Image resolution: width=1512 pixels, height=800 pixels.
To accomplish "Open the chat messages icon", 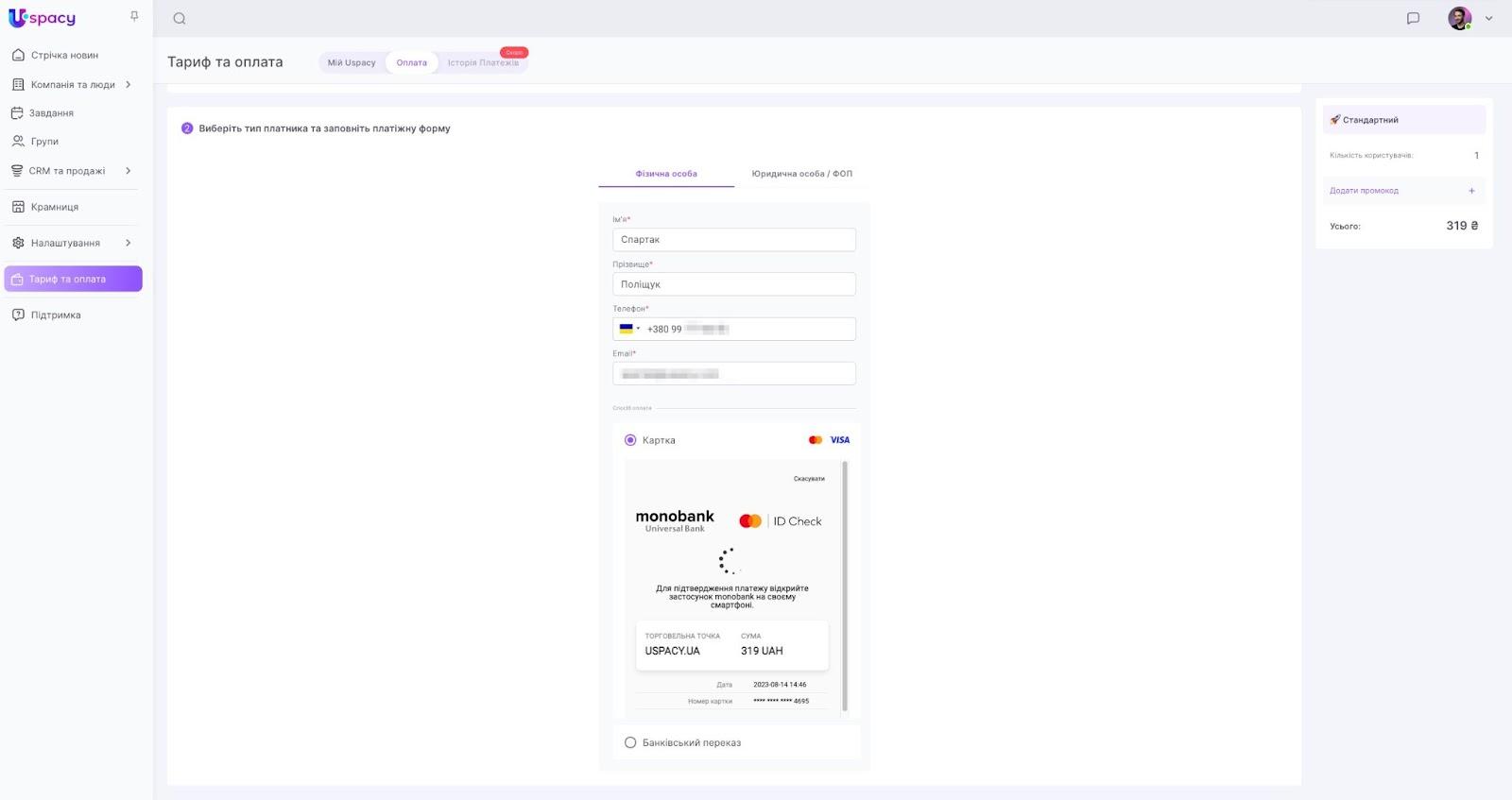I will [x=1413, y=18].
